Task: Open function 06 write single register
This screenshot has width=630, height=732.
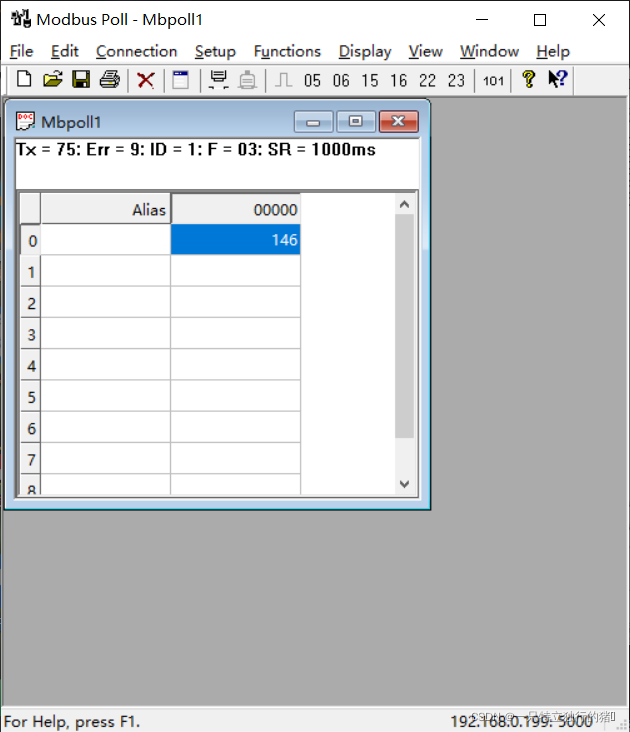Action: click(x=341, y=80)
